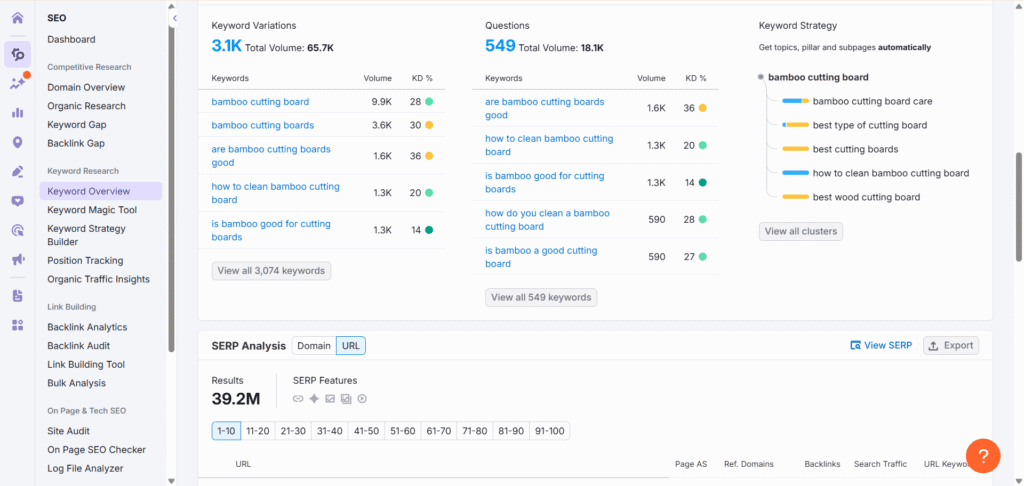
Task: Open the orange help question mark
Action: [x=983, y=455]
